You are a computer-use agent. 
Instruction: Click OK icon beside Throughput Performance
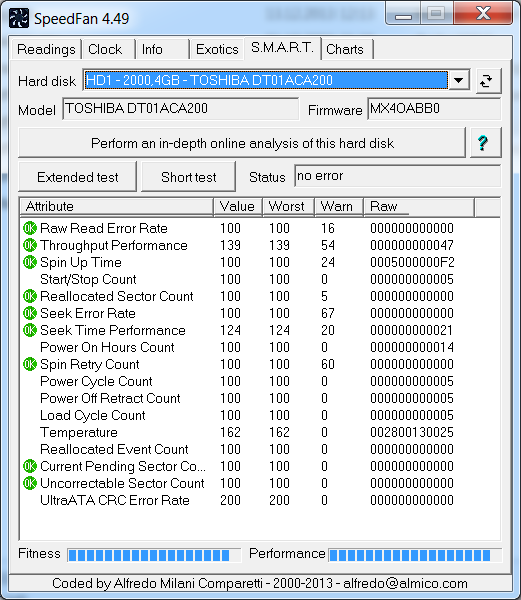coord(29,245)
